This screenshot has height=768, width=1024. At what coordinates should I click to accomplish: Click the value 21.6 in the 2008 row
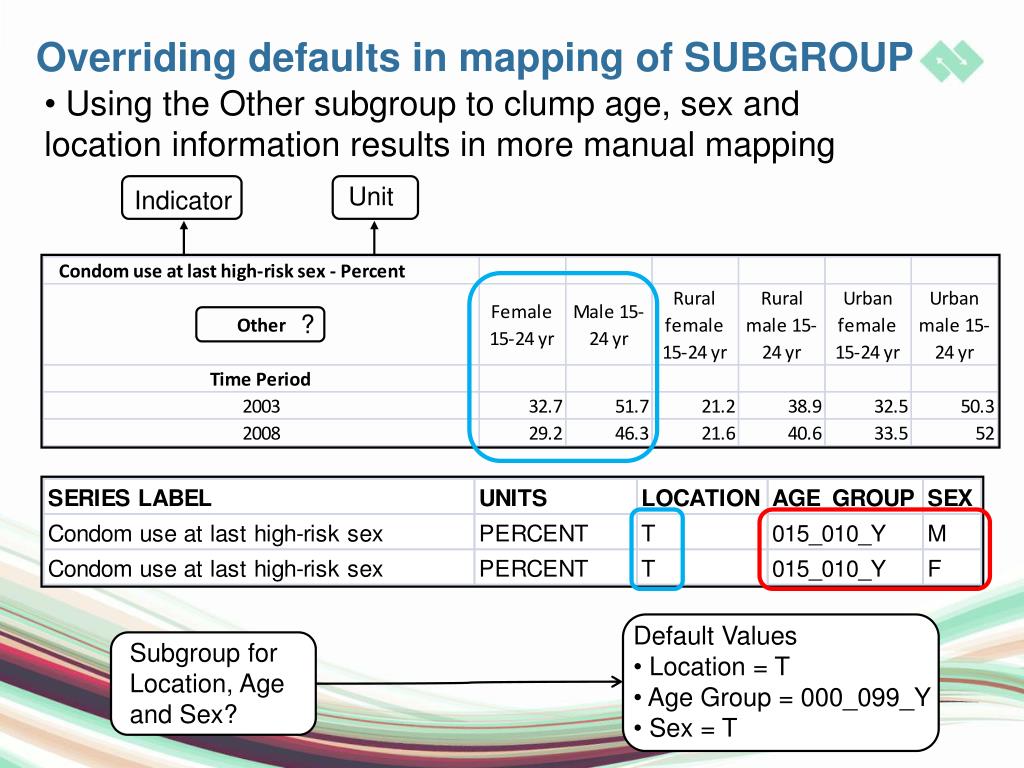[x=718, y=433]
